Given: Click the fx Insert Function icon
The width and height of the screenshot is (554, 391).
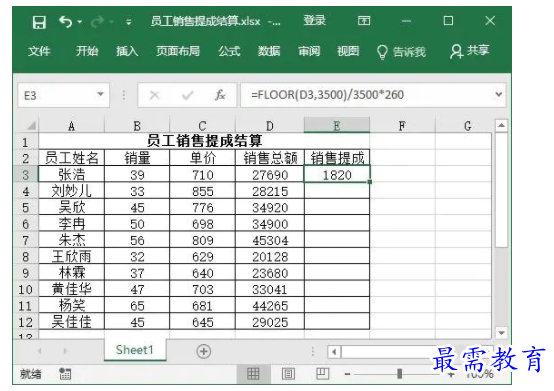Looking at the screenshot, I should point(220,95).
